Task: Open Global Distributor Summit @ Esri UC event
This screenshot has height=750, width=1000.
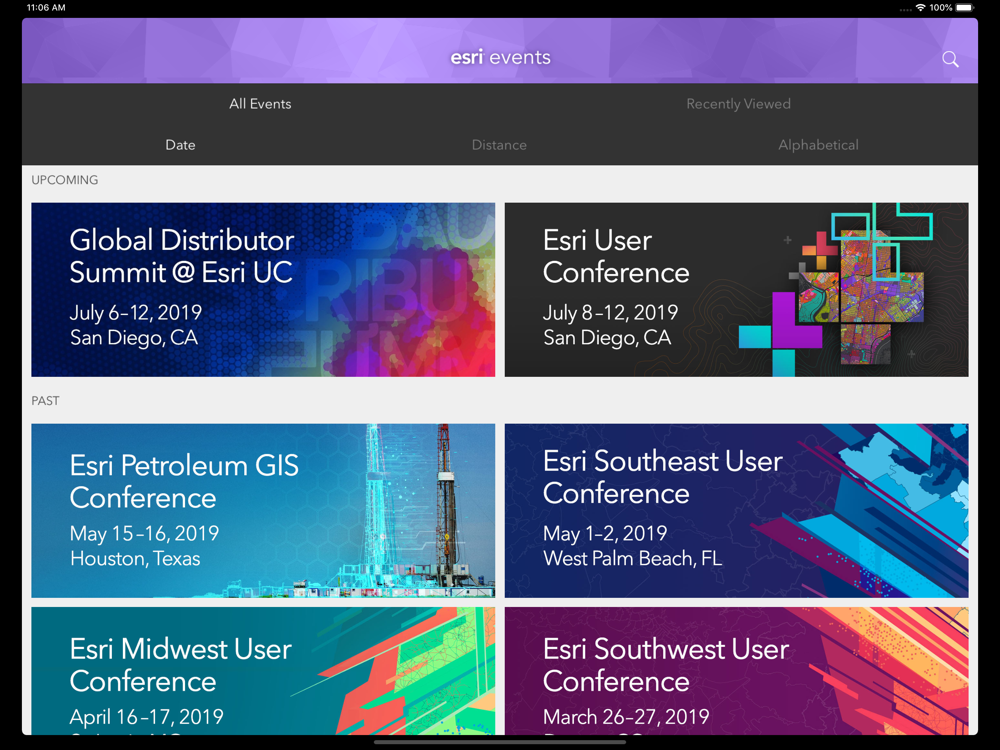Action: point(263,290)
